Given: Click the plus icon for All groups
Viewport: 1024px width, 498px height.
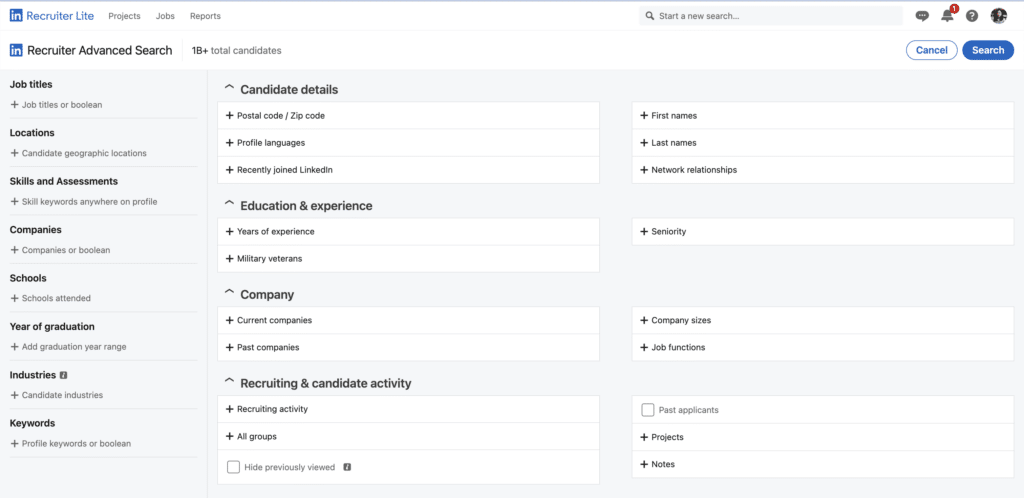Looking at the screenshot, I should pos(229,436).
